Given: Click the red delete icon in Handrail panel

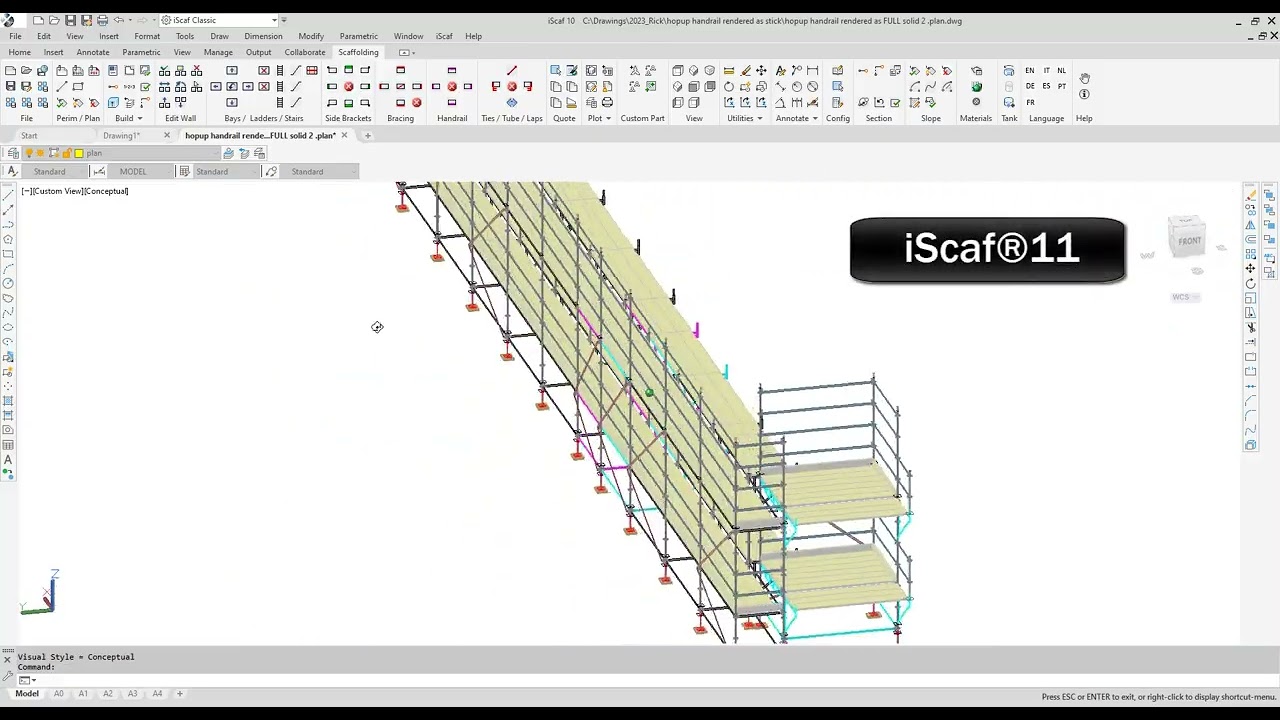Looking at the screenshot, I should [452, 86].
